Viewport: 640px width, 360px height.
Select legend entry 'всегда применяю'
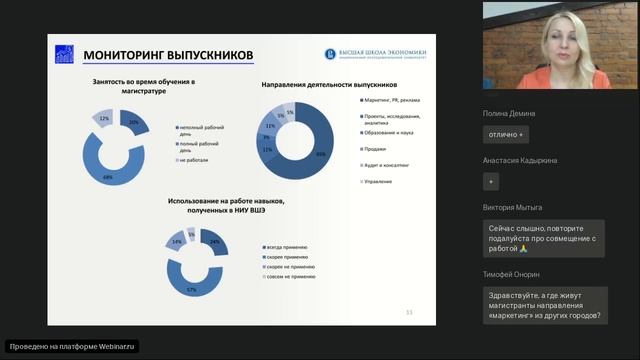[x=285, y=247]
